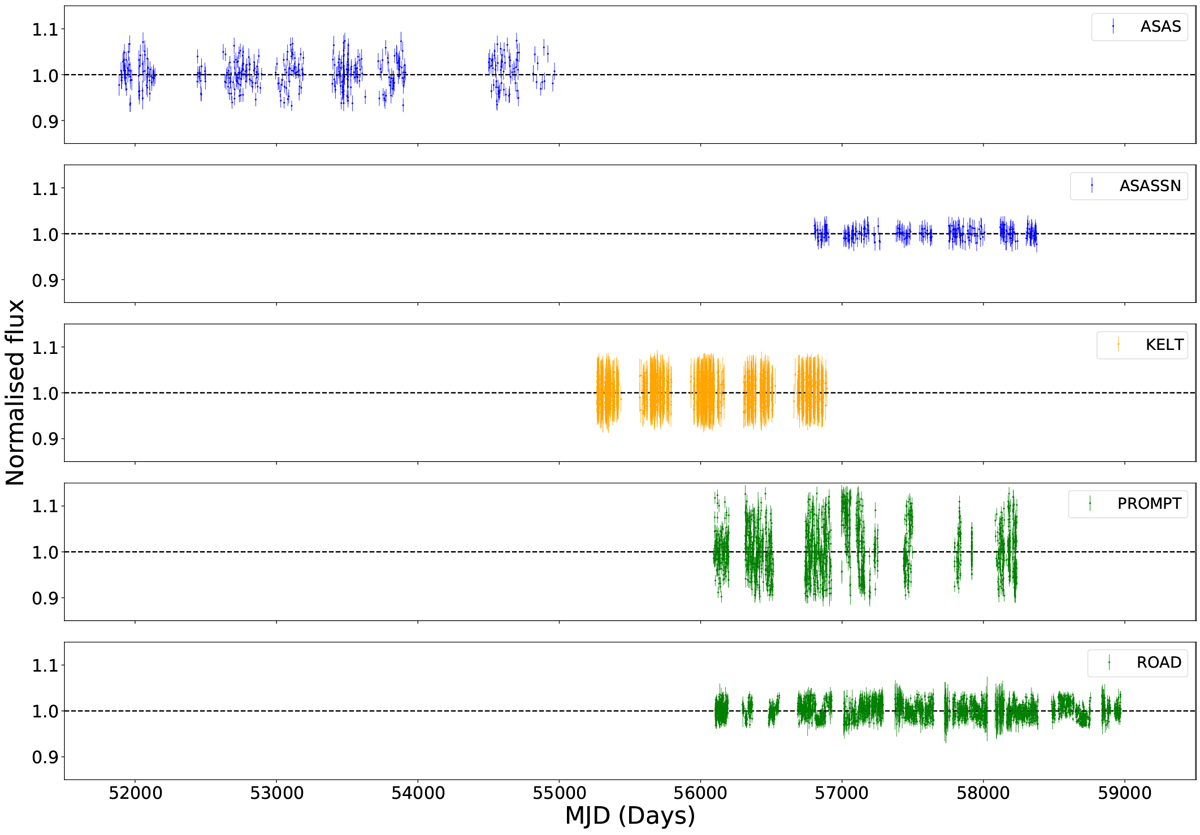Select the KELT legend text label

1164,345
